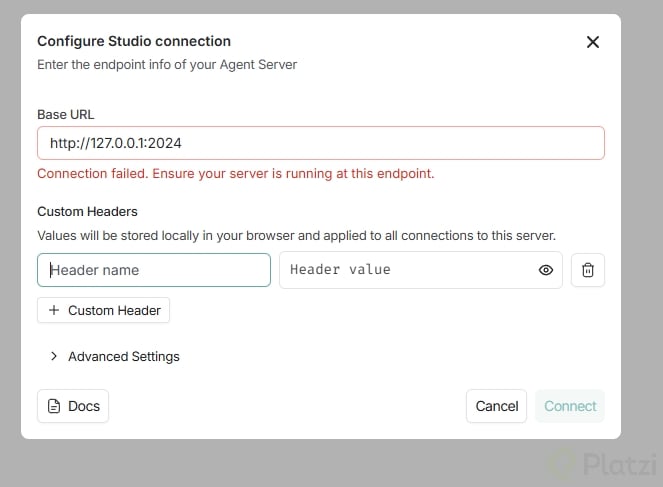Select the Header value text field
This screenshot has height=487, width=663.
tap(405, 270)
